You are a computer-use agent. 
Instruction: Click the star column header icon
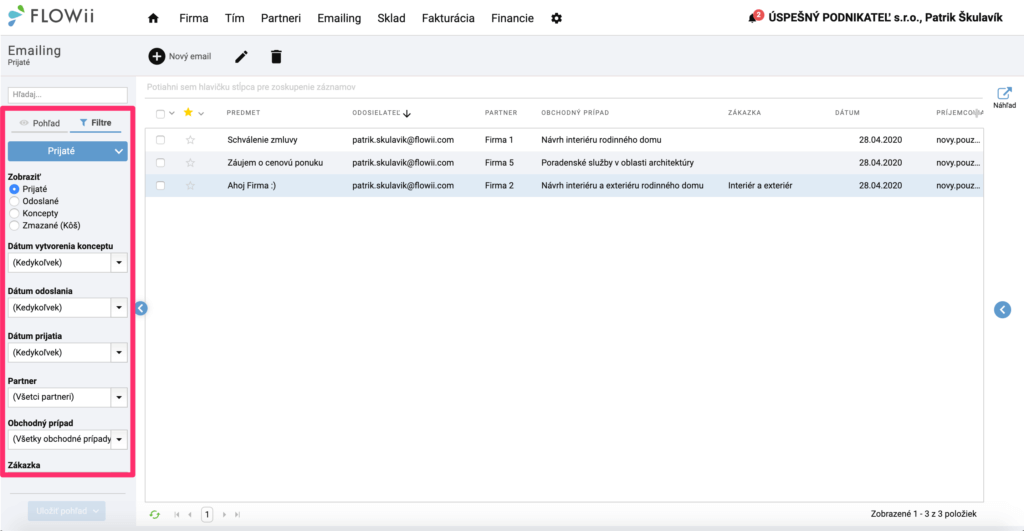[188, 112]
